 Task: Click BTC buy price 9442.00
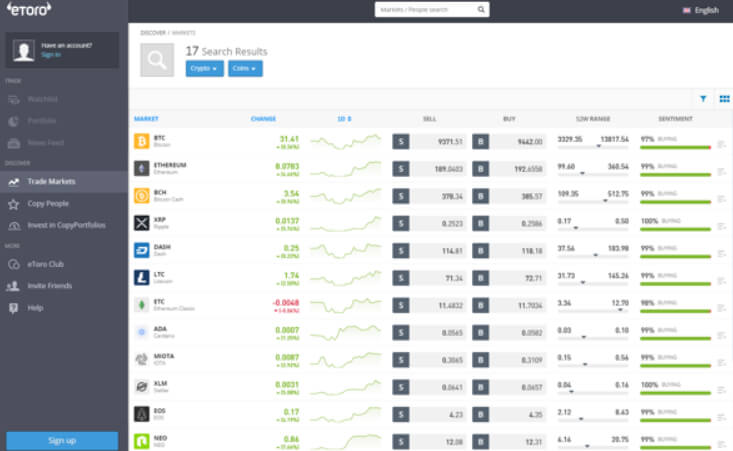[x=518, y=142]
